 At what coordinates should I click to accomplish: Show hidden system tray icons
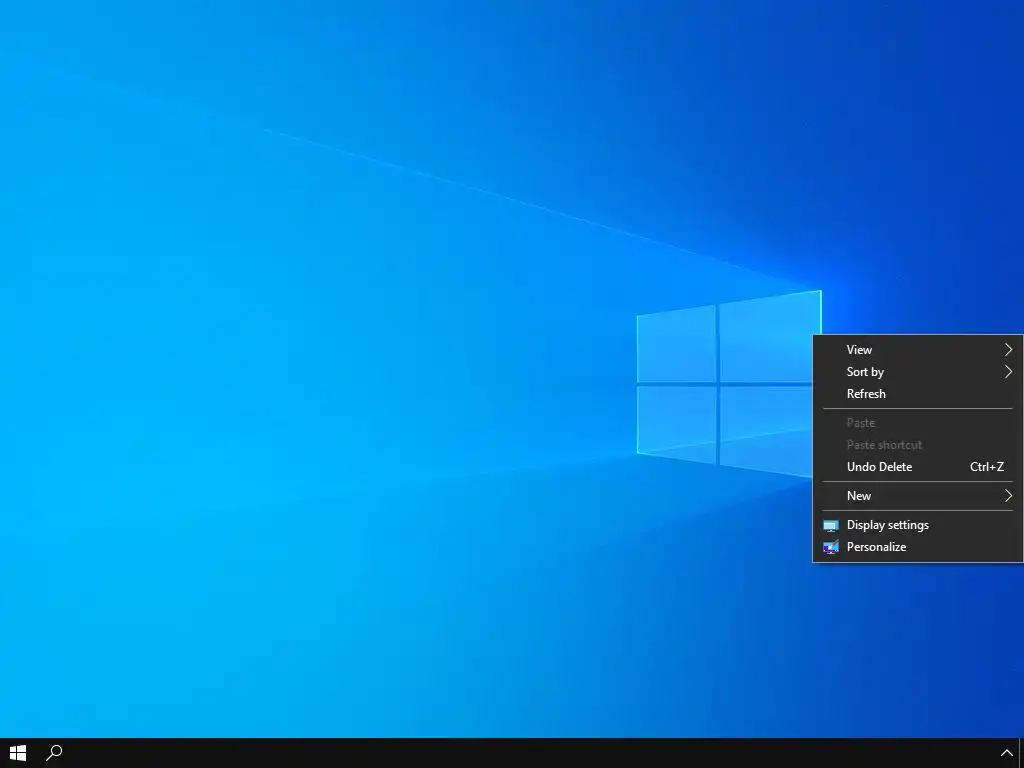[x=1006, y=753]
